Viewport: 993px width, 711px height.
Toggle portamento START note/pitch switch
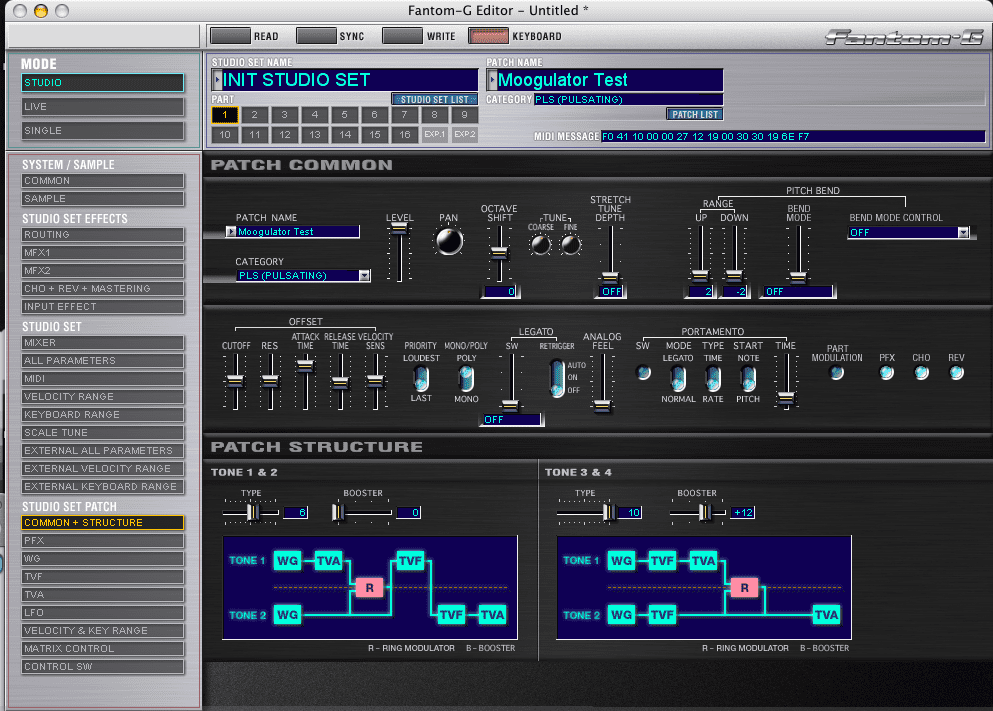click(x=748, y=379)
